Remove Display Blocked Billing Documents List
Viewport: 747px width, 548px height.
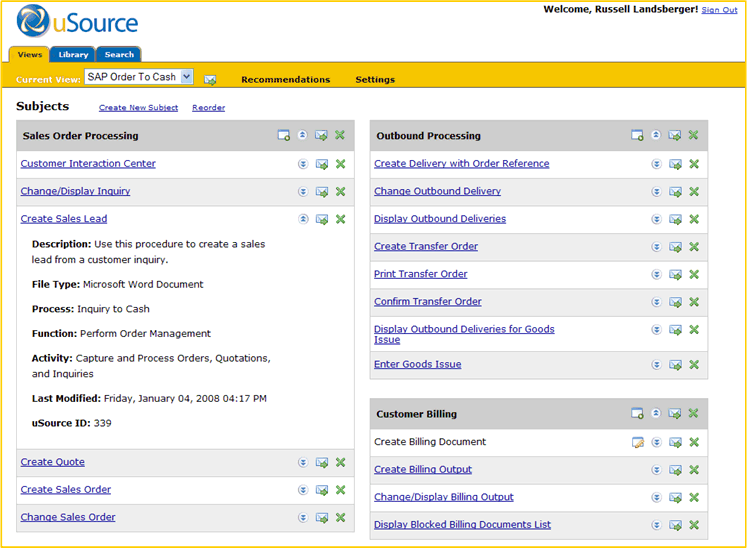pyautogui.click(x=694, y=525)
